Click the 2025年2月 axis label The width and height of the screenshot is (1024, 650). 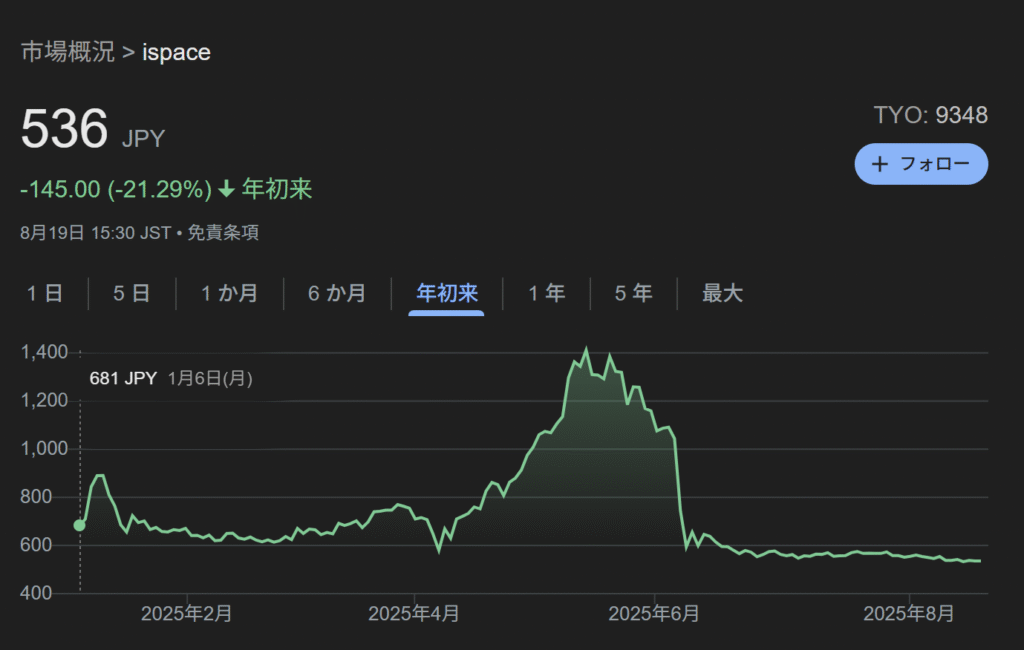[x=187, y=614]
